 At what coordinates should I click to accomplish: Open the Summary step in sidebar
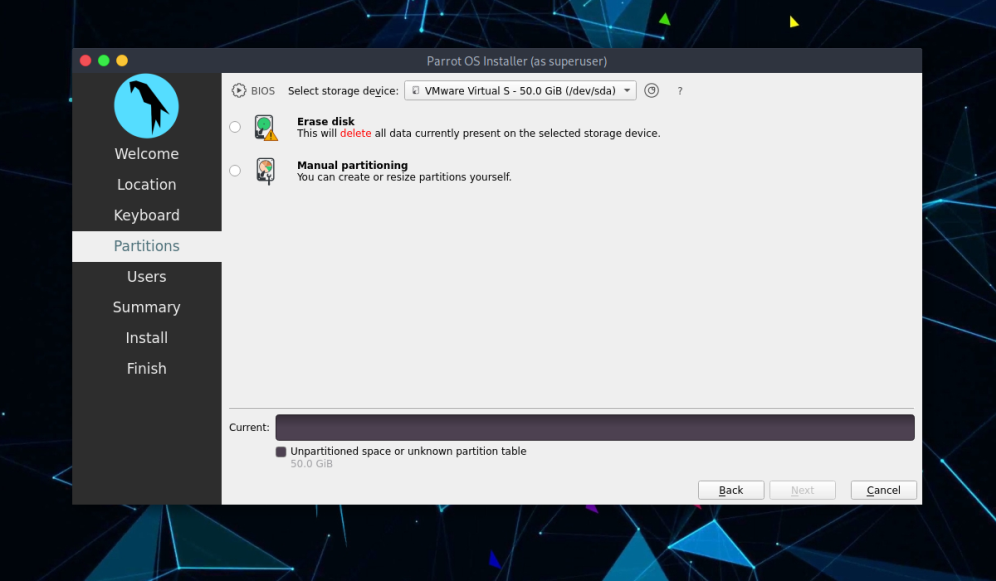(x=146, y=308)
